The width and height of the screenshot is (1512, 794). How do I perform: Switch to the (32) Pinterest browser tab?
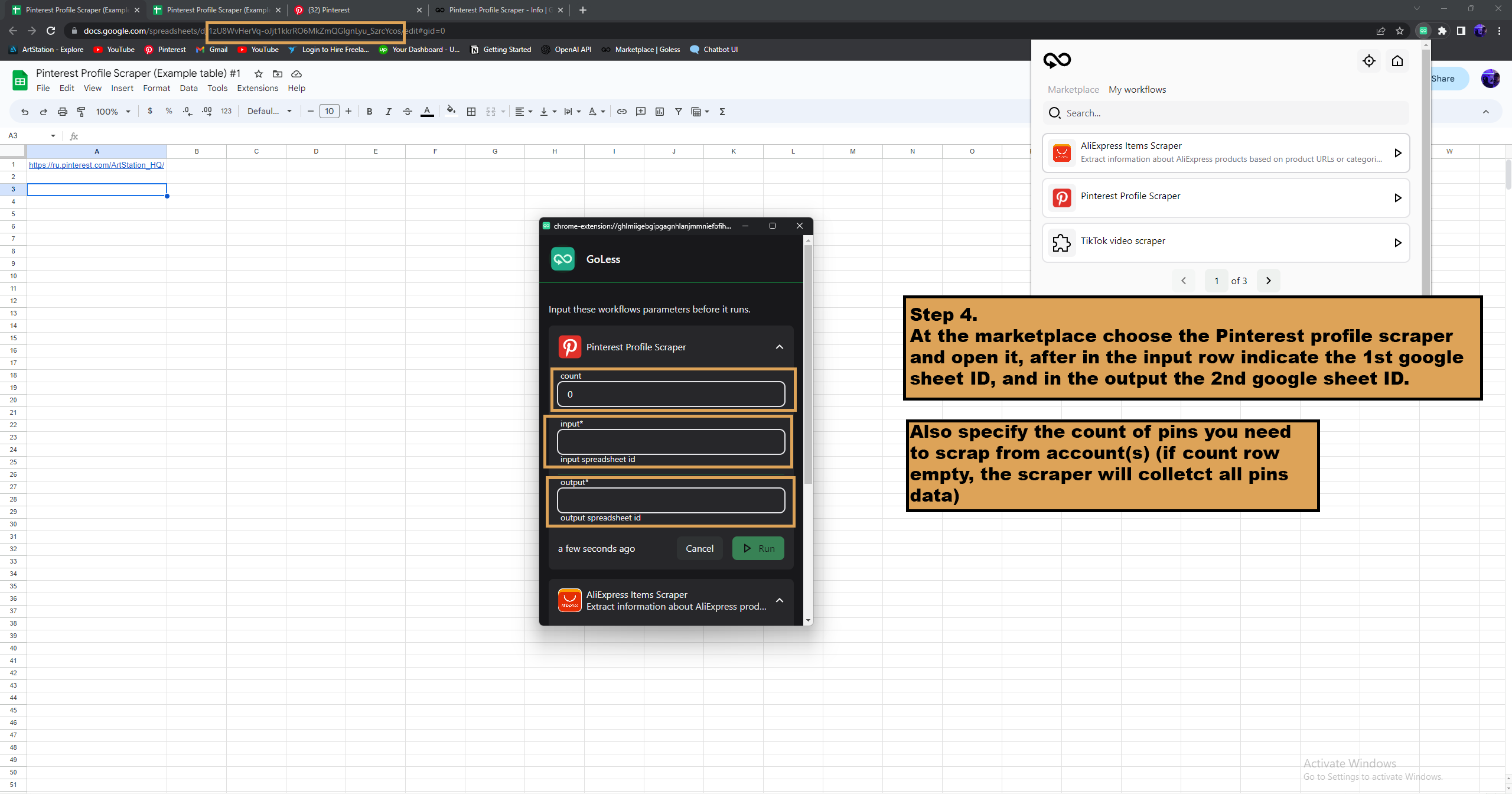(x=357, y=10)
